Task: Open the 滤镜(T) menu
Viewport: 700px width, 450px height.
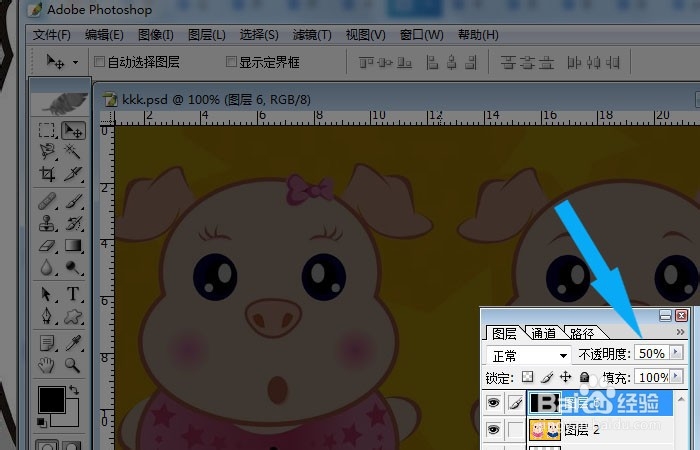Action: (312, 35)
